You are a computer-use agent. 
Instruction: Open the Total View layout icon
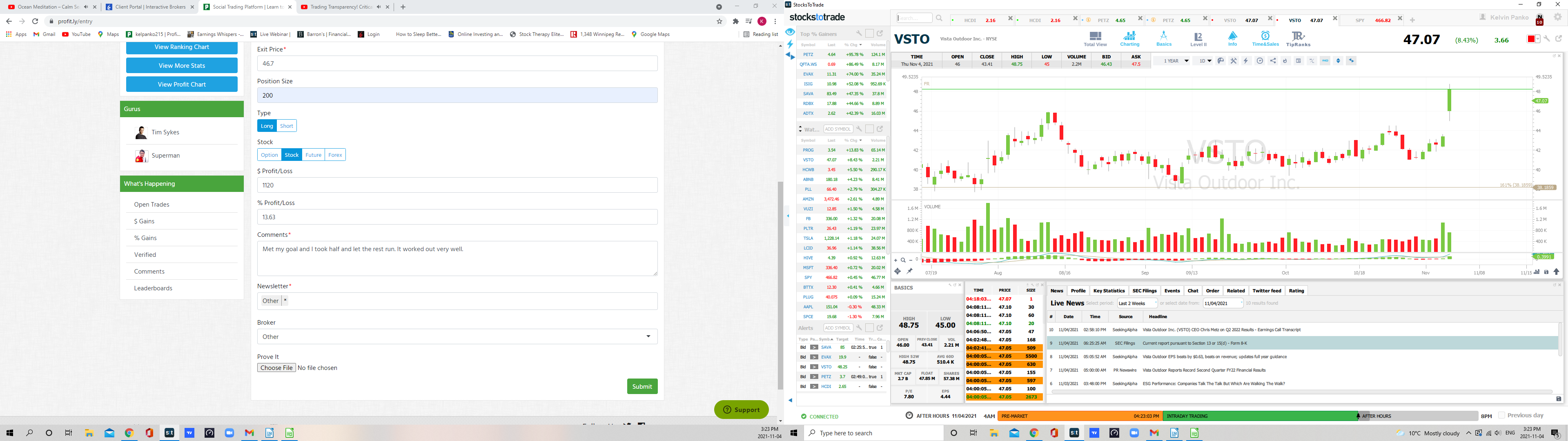click(x=1095, y=38)
